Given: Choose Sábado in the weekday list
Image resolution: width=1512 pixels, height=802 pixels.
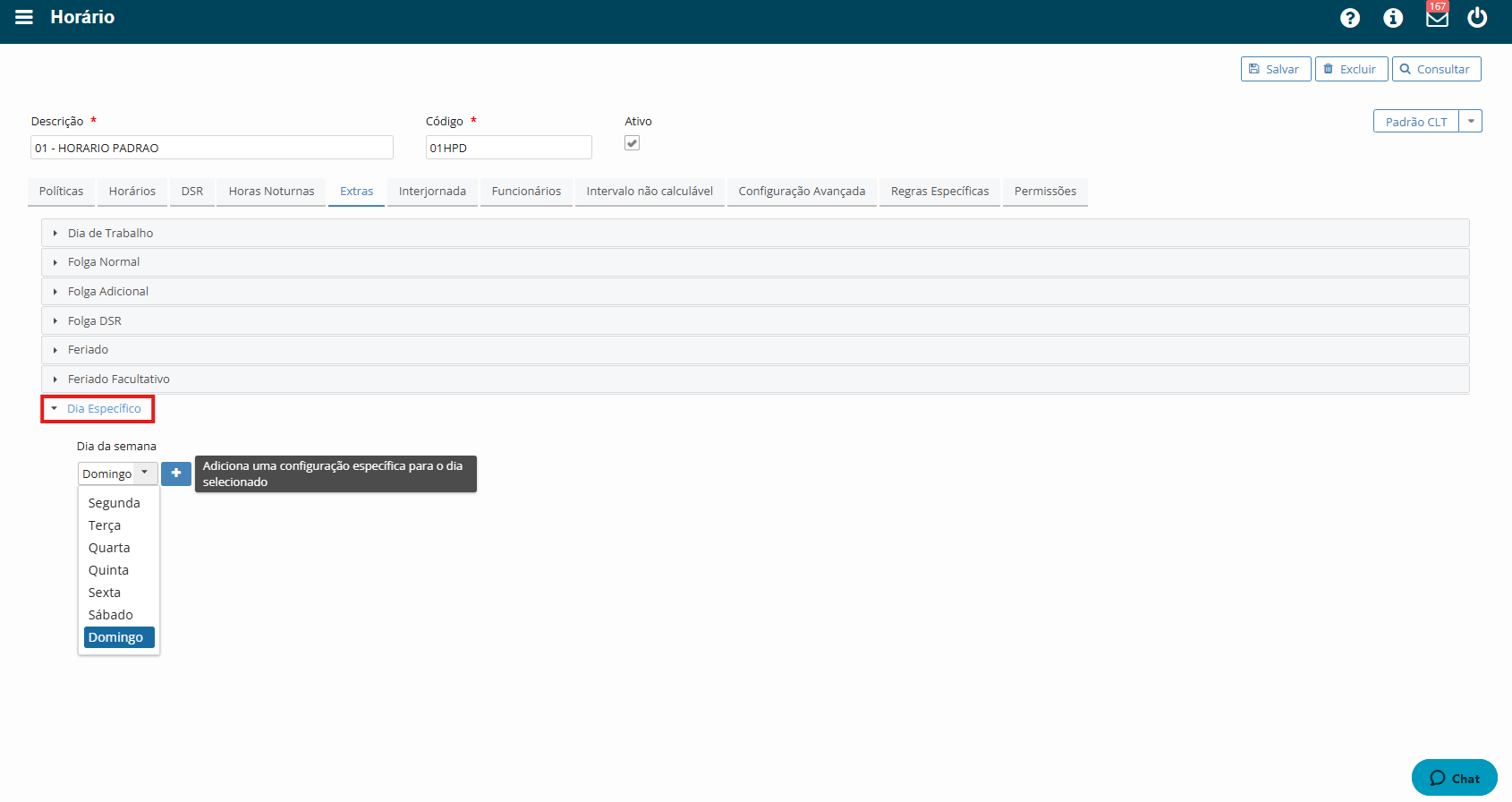Looking at the screenshot, I should tap(119, 615).
